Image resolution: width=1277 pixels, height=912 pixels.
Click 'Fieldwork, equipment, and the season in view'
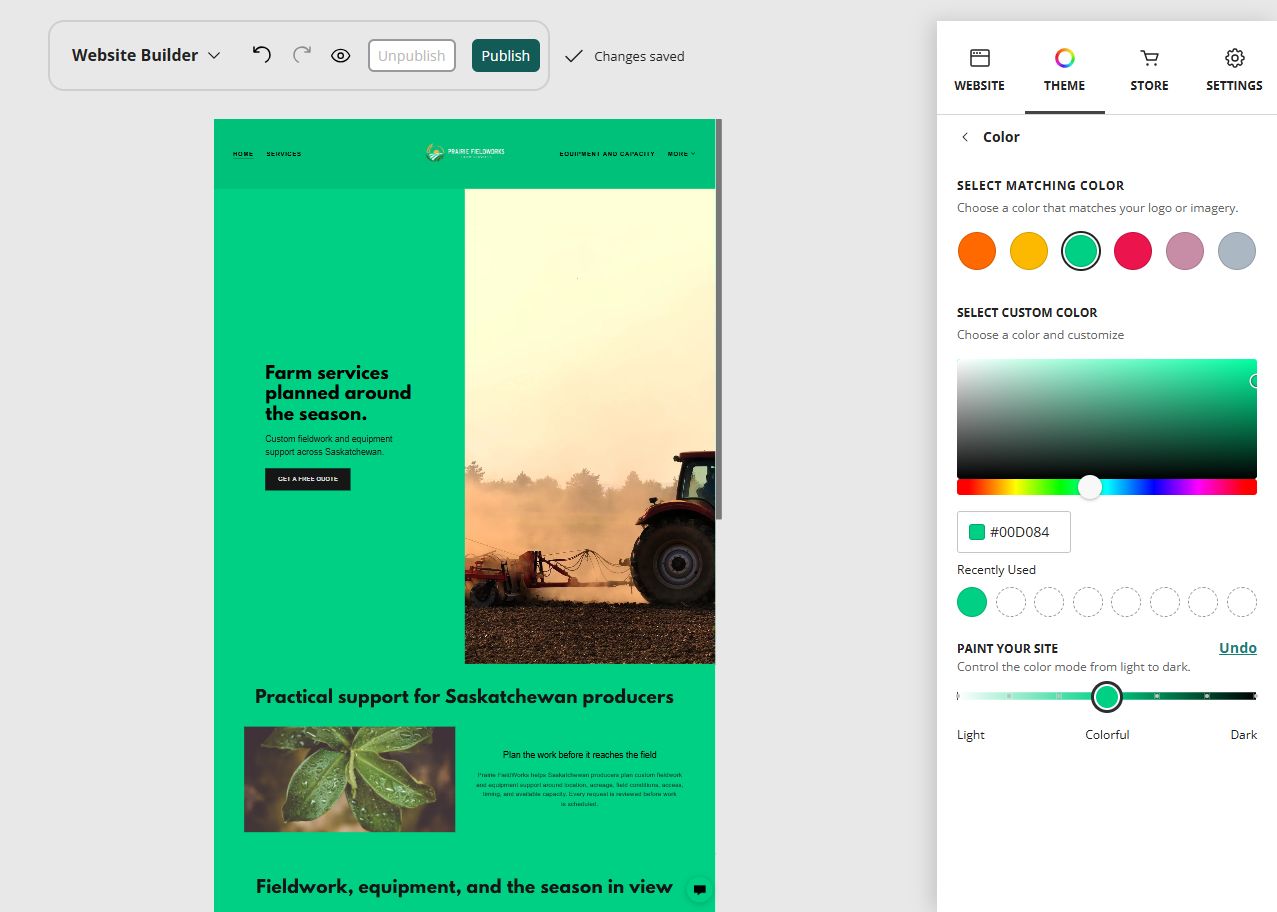pos(464,886)
